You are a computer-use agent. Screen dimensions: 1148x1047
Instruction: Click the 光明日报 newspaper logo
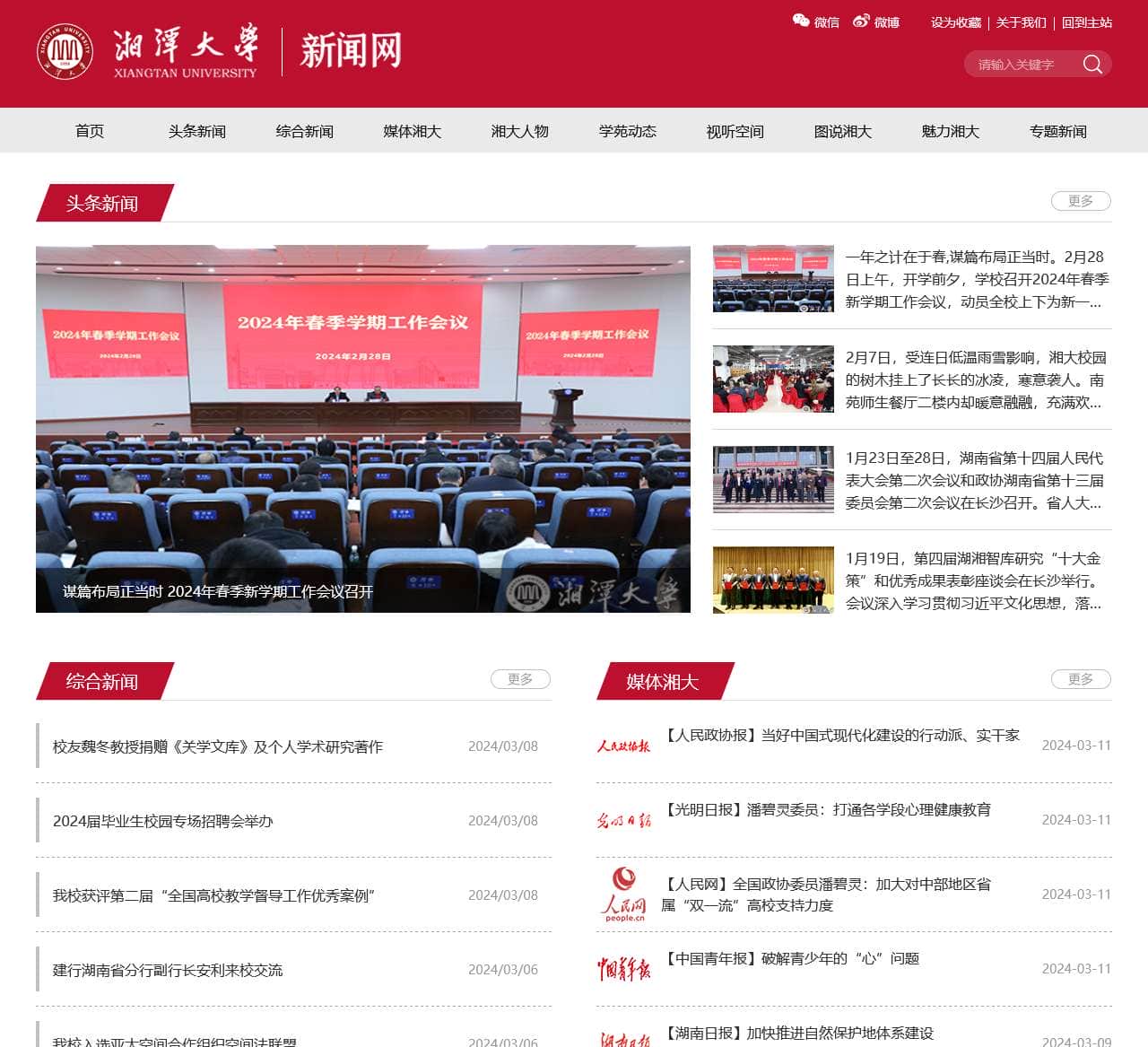click(x=624, y=820)
